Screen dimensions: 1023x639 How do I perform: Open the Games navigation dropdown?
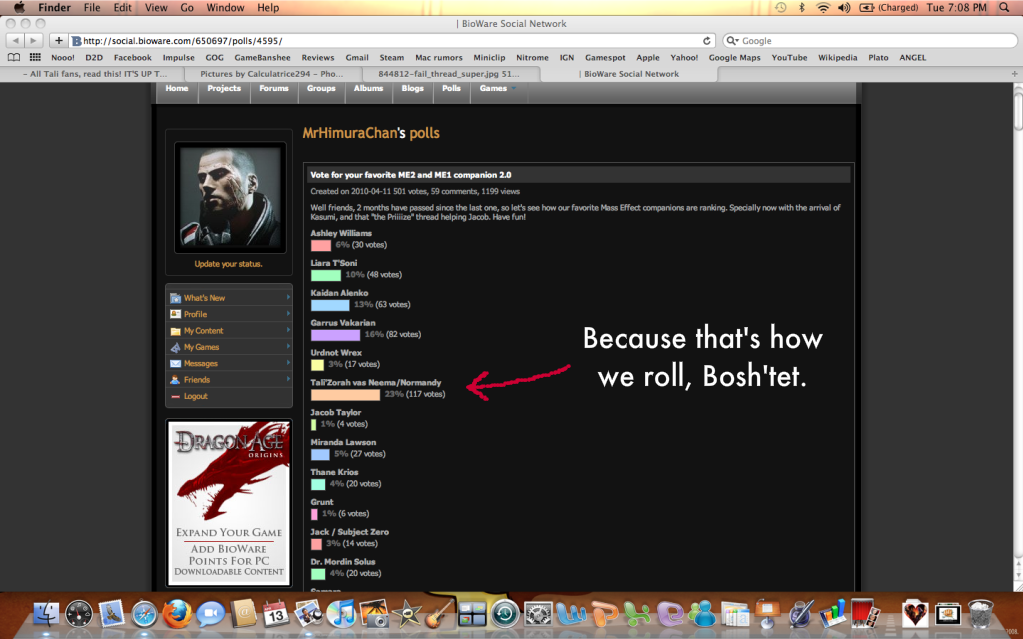[497, 88]
